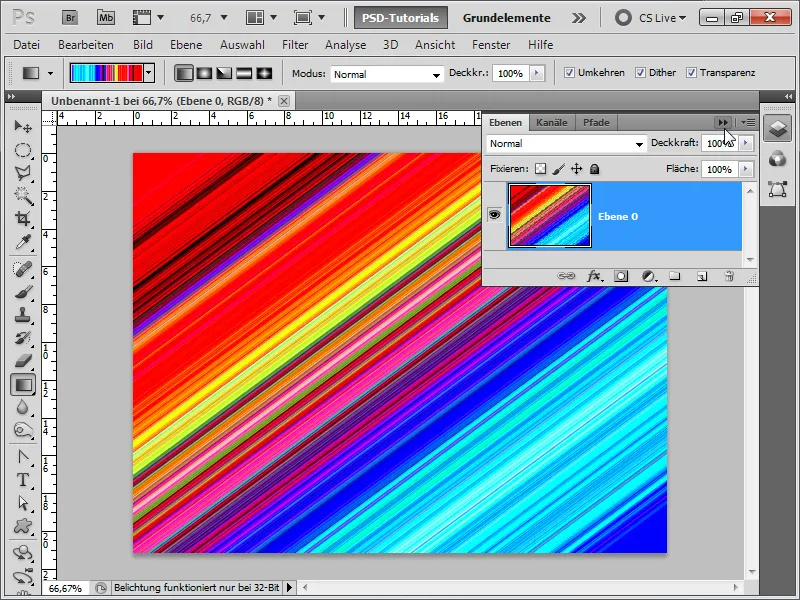Select the History Brush tool
Screen dimensions: 800x600
point(23,338)
